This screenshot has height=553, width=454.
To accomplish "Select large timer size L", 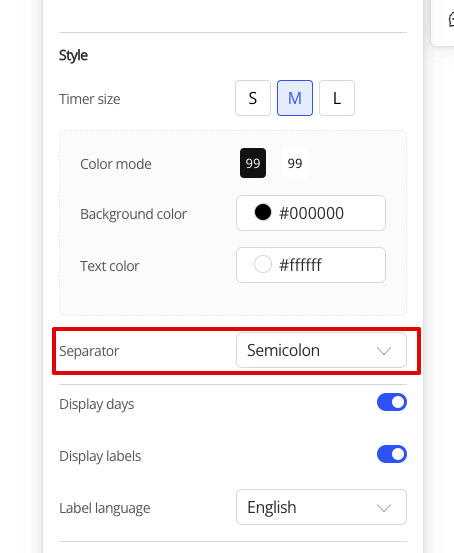I will click(x=337, y=98).
